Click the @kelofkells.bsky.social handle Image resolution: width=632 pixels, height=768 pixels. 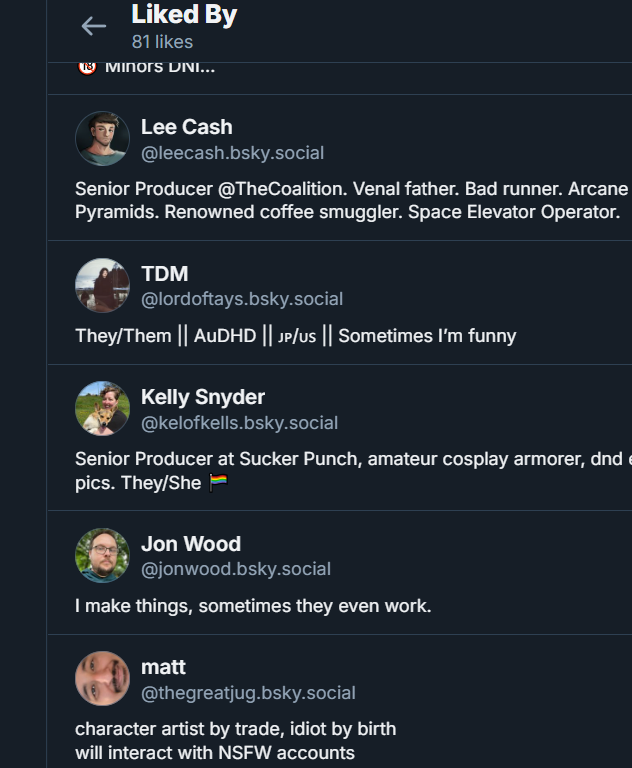[x=239, y=423]
